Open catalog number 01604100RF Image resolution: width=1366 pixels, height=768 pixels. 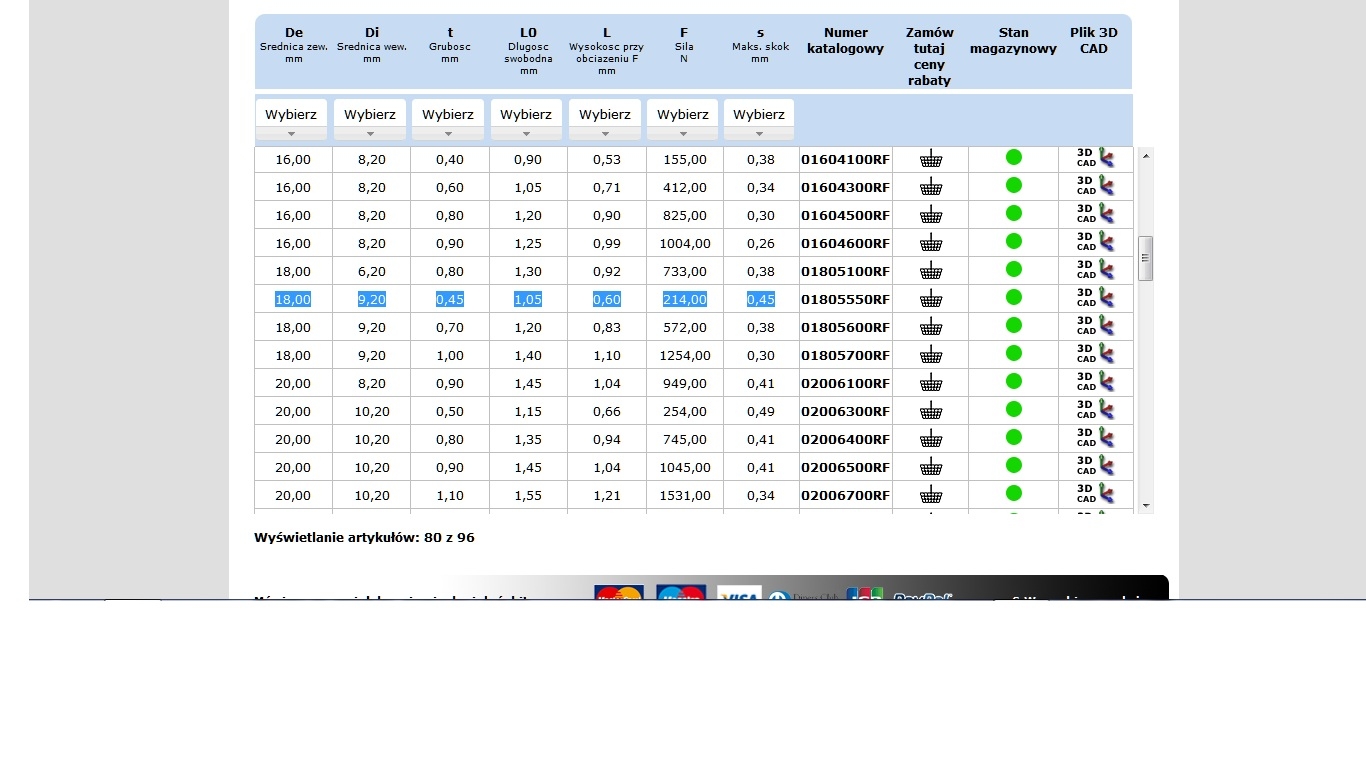(x=845, y=159)
